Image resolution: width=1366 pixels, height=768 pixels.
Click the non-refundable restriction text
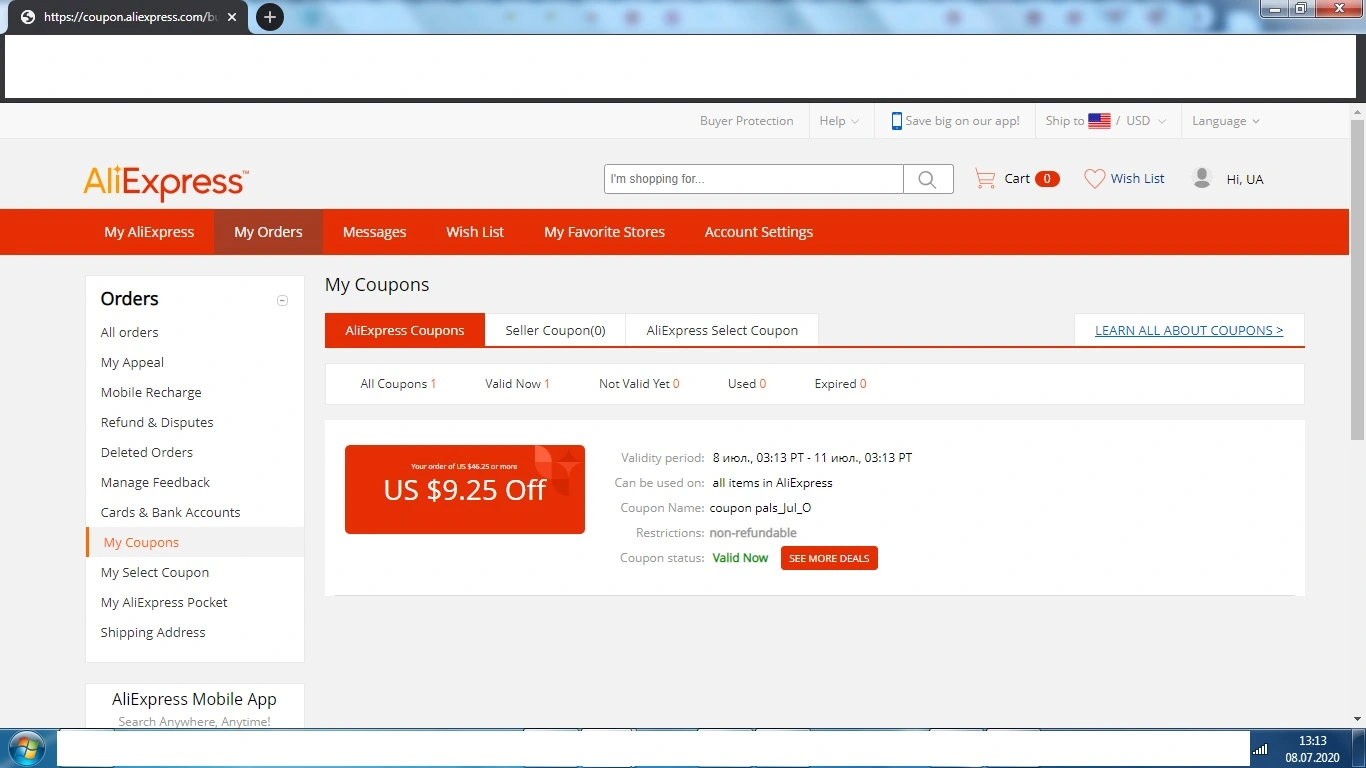753,533
